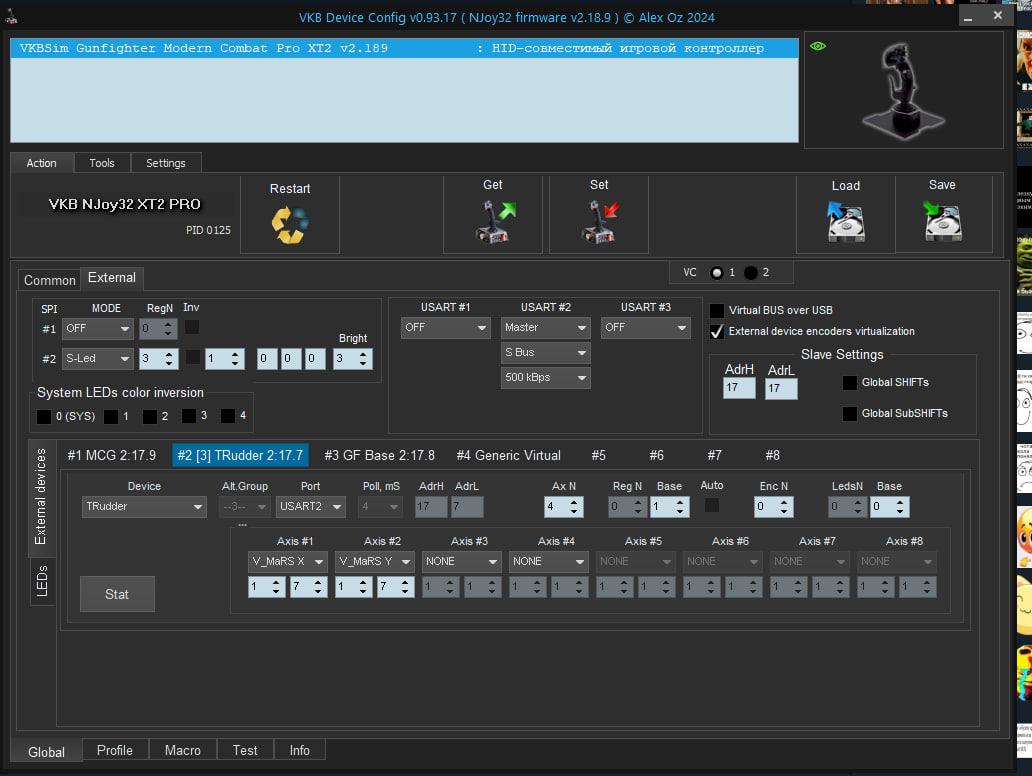Viewport: 1032px width, 776px height.
Task: Click the LedsN Base stepper field
Action: point(890,507)
